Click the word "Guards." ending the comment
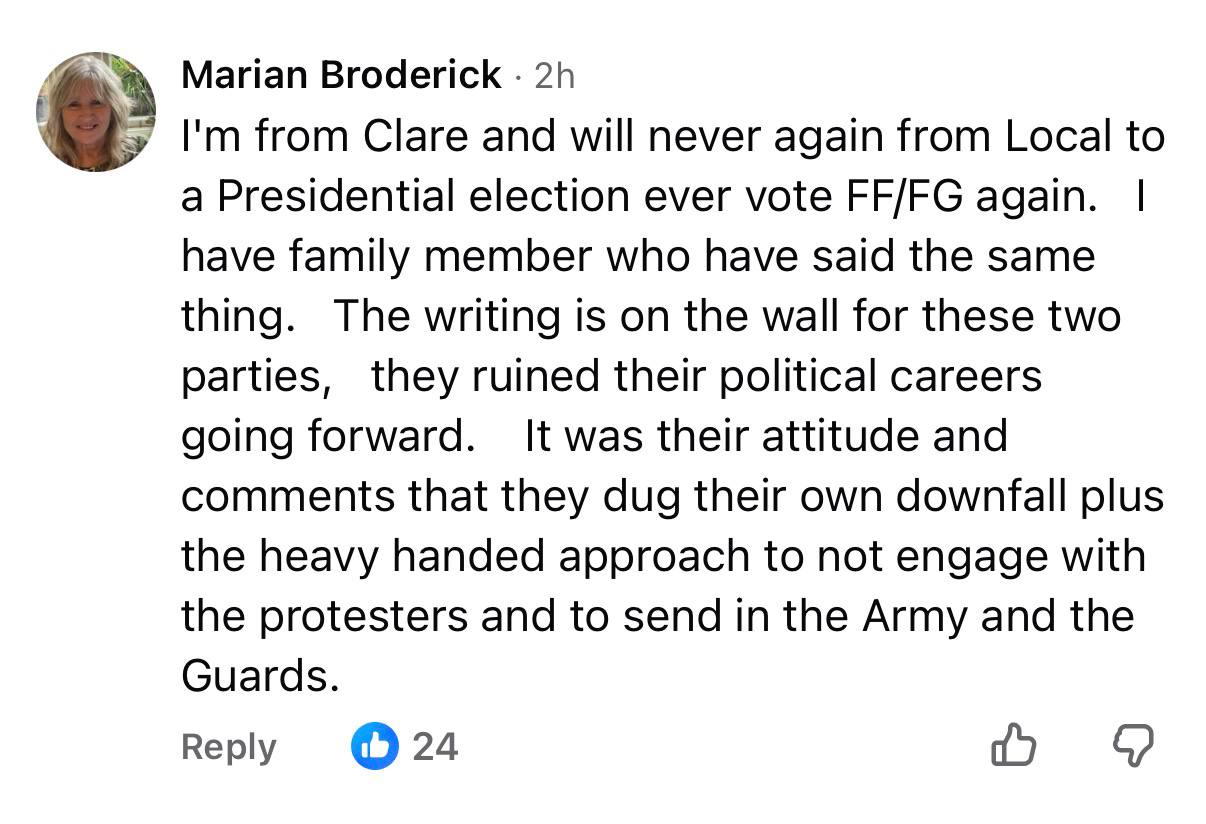This screenshot has height=824, width=1206. click(255, 677)
